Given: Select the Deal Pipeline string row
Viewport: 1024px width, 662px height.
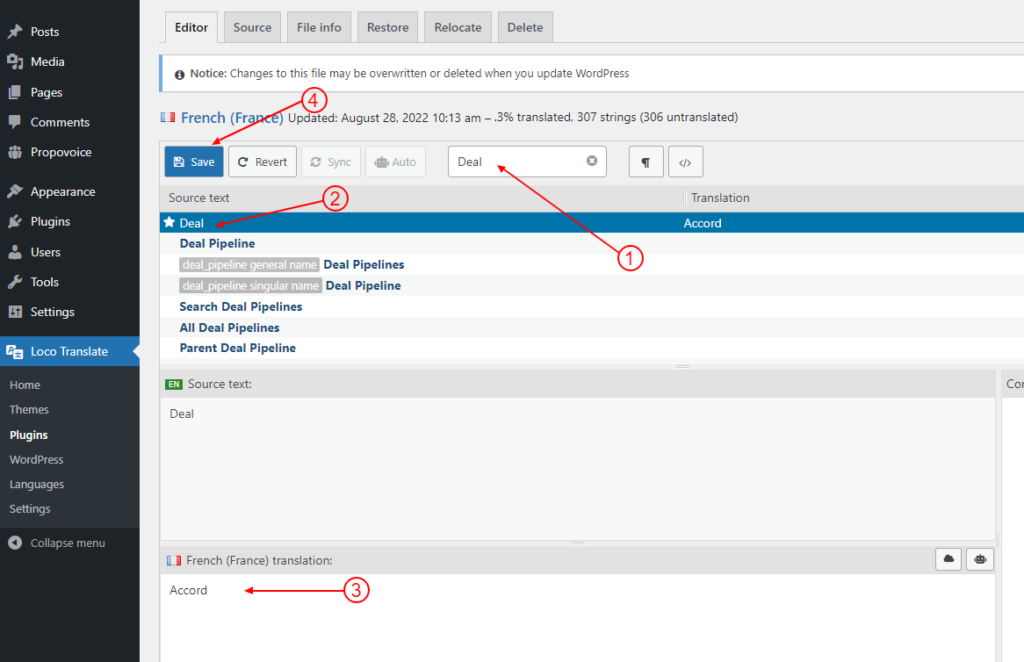Looking at the screenshot, I should click(592, 244).
